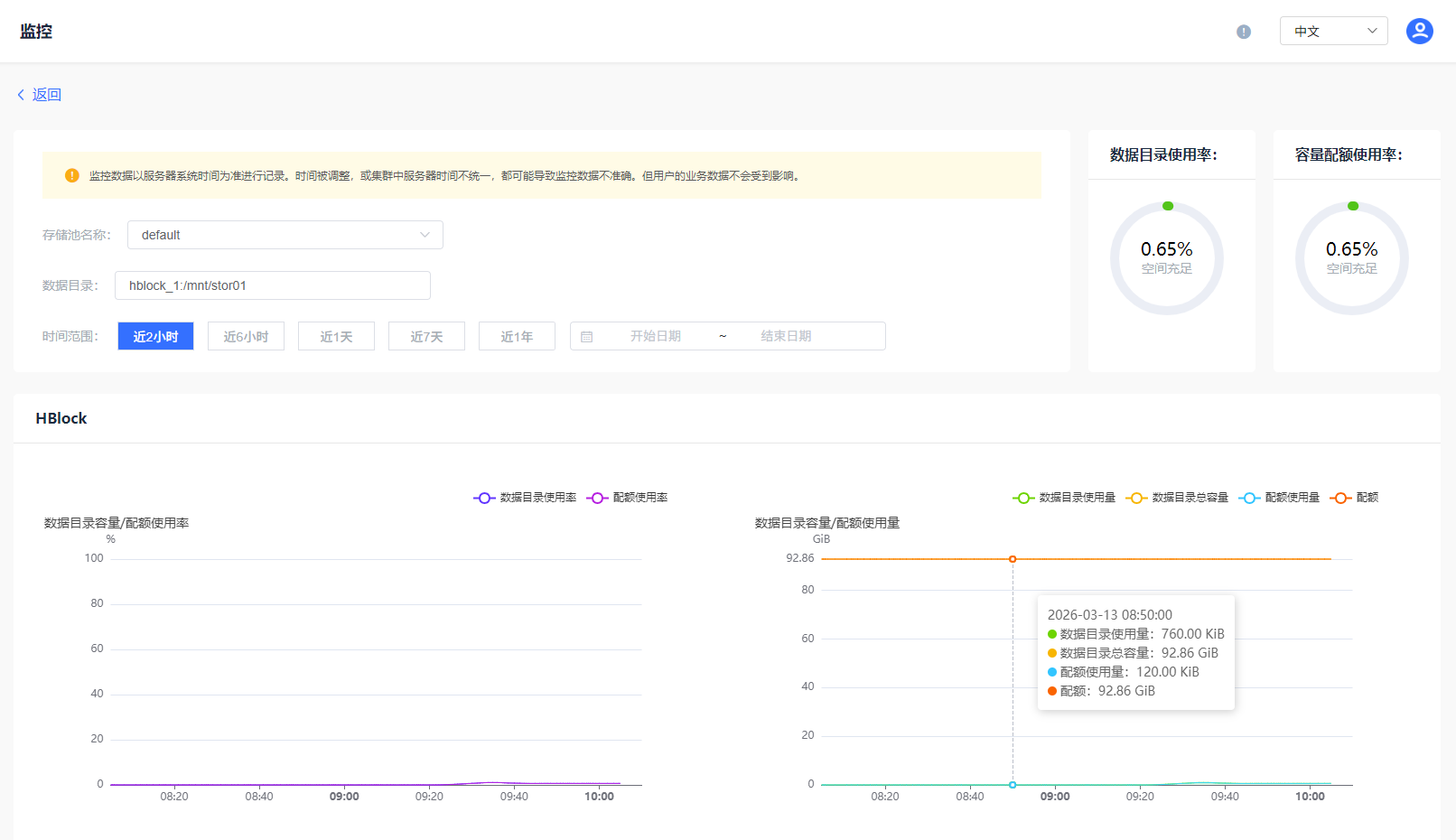1456x840 pixels.
Task: Click the back arrow chevron icon
Action: pos(21,95)
